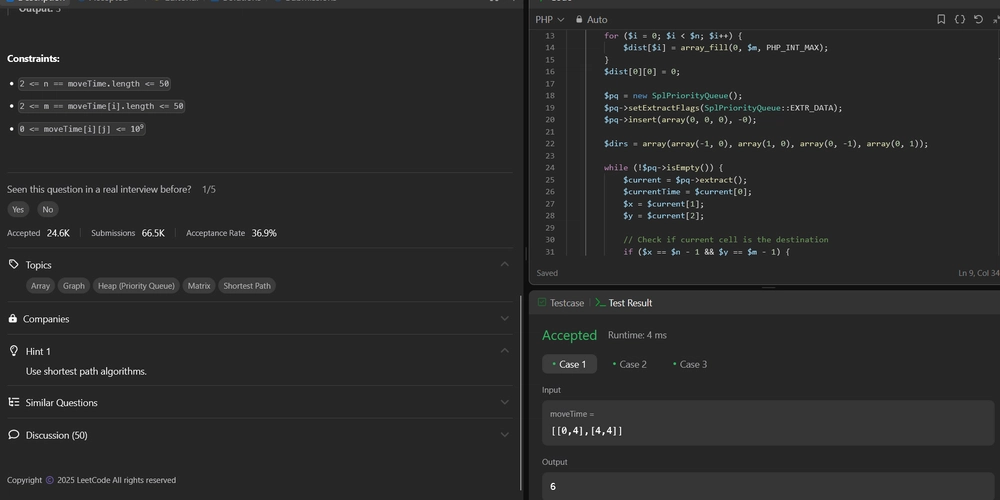Click the Copyright 2025 LeetCode footer text

[91, 480]
